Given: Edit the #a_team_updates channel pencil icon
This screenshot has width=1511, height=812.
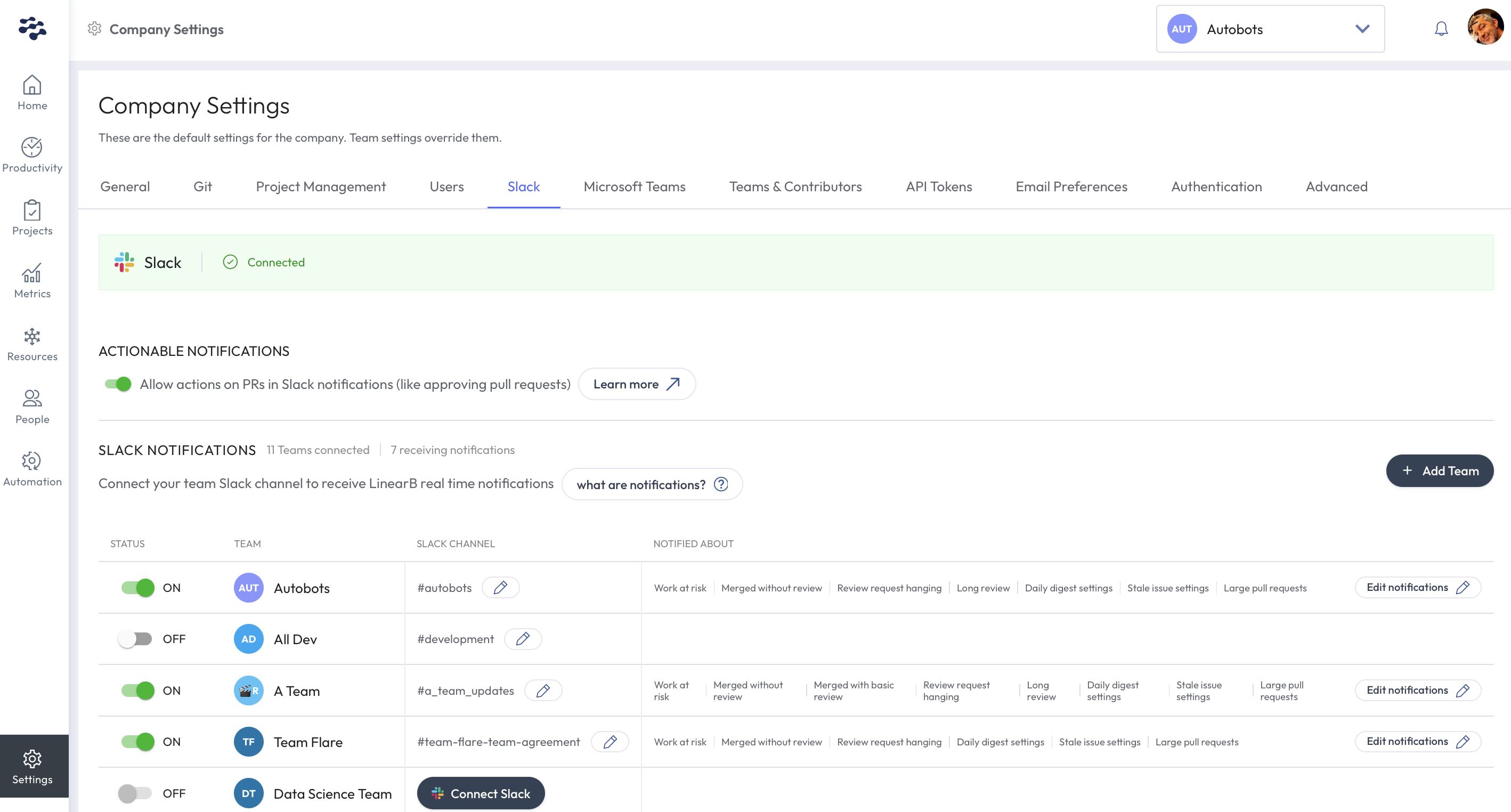Looking at the screenshot, I should 543,690.
